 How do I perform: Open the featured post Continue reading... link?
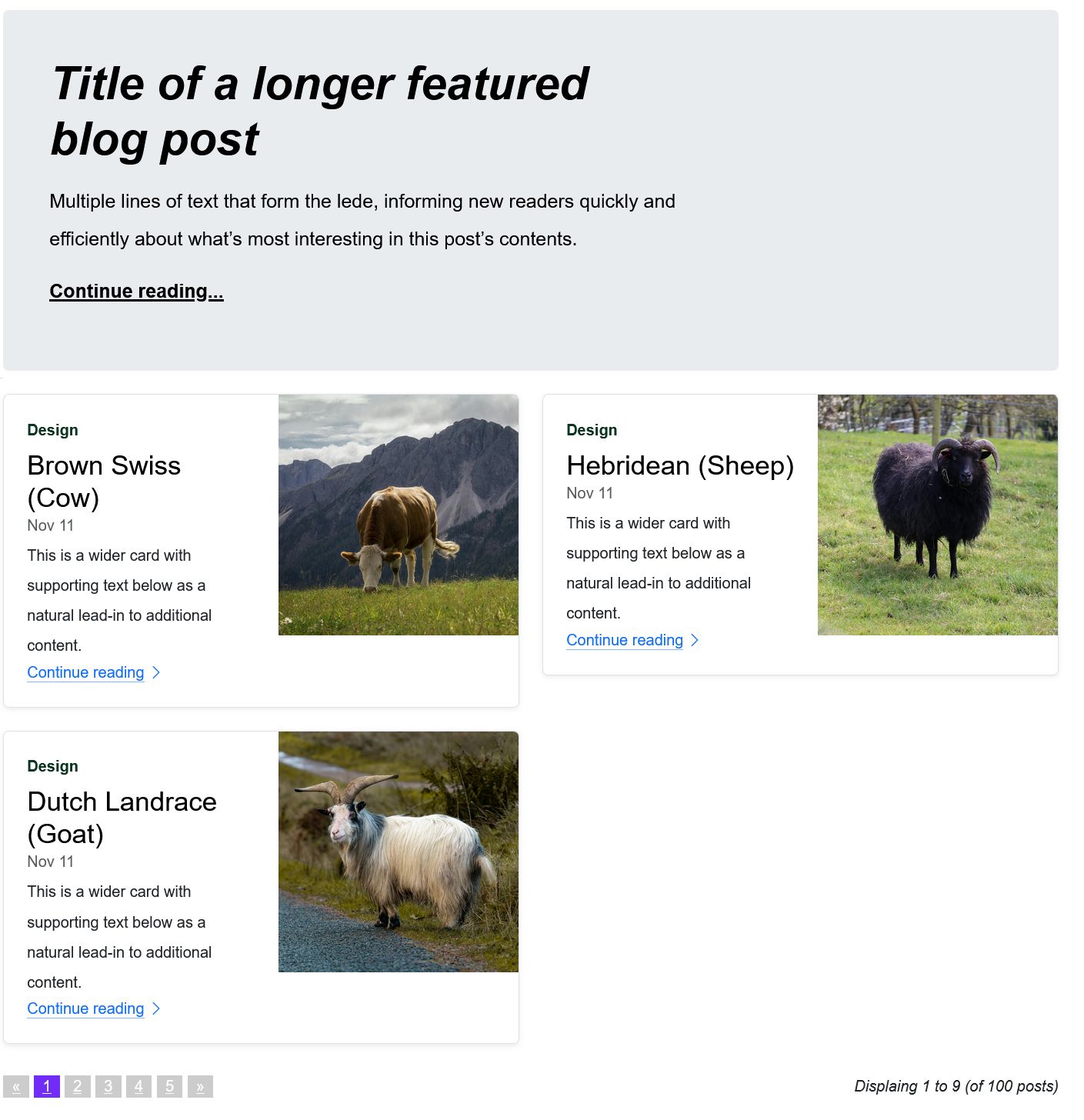[x=136, y=292]
